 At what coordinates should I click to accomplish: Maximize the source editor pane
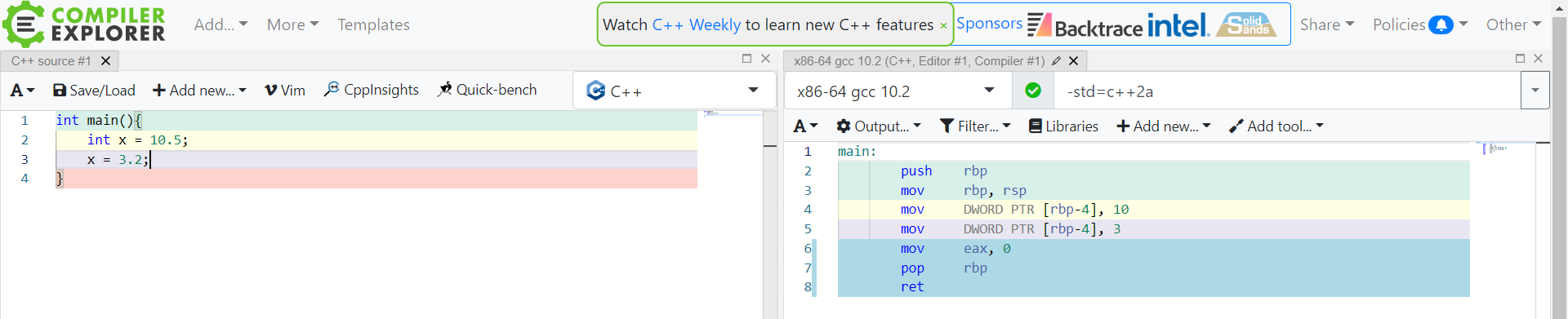click(x=746, y=59)
